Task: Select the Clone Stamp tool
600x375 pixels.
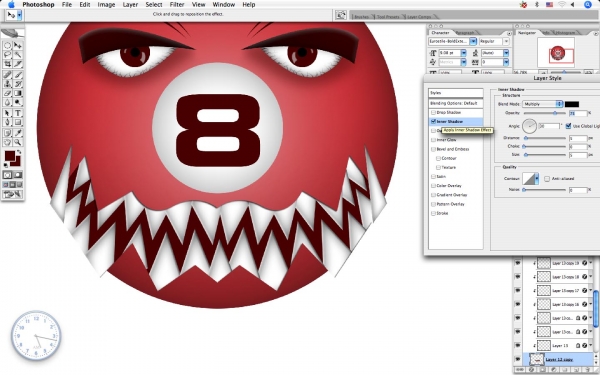Action: 7,84
